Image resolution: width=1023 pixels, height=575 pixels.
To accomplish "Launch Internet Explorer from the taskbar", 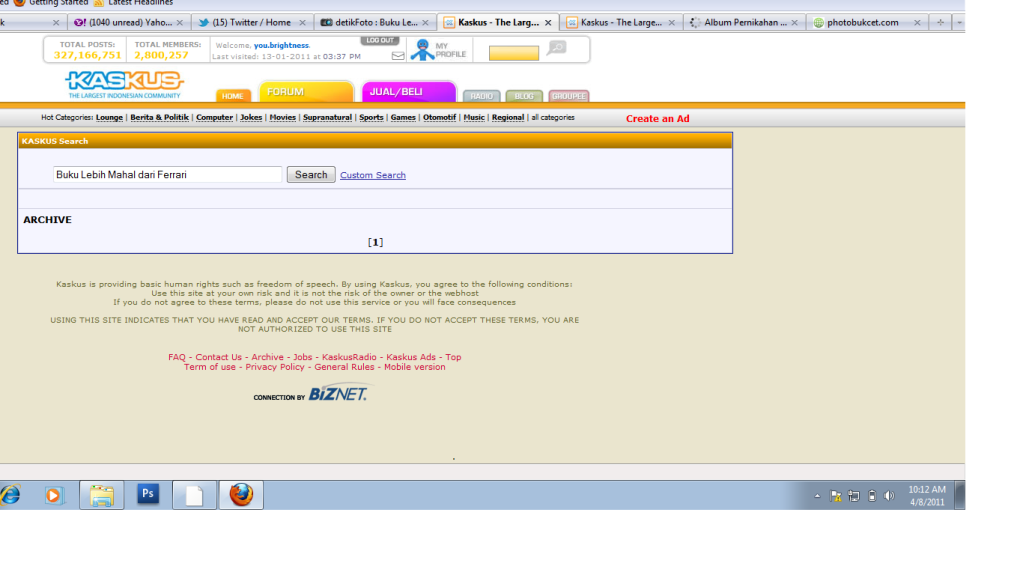I will coord(10,495).
